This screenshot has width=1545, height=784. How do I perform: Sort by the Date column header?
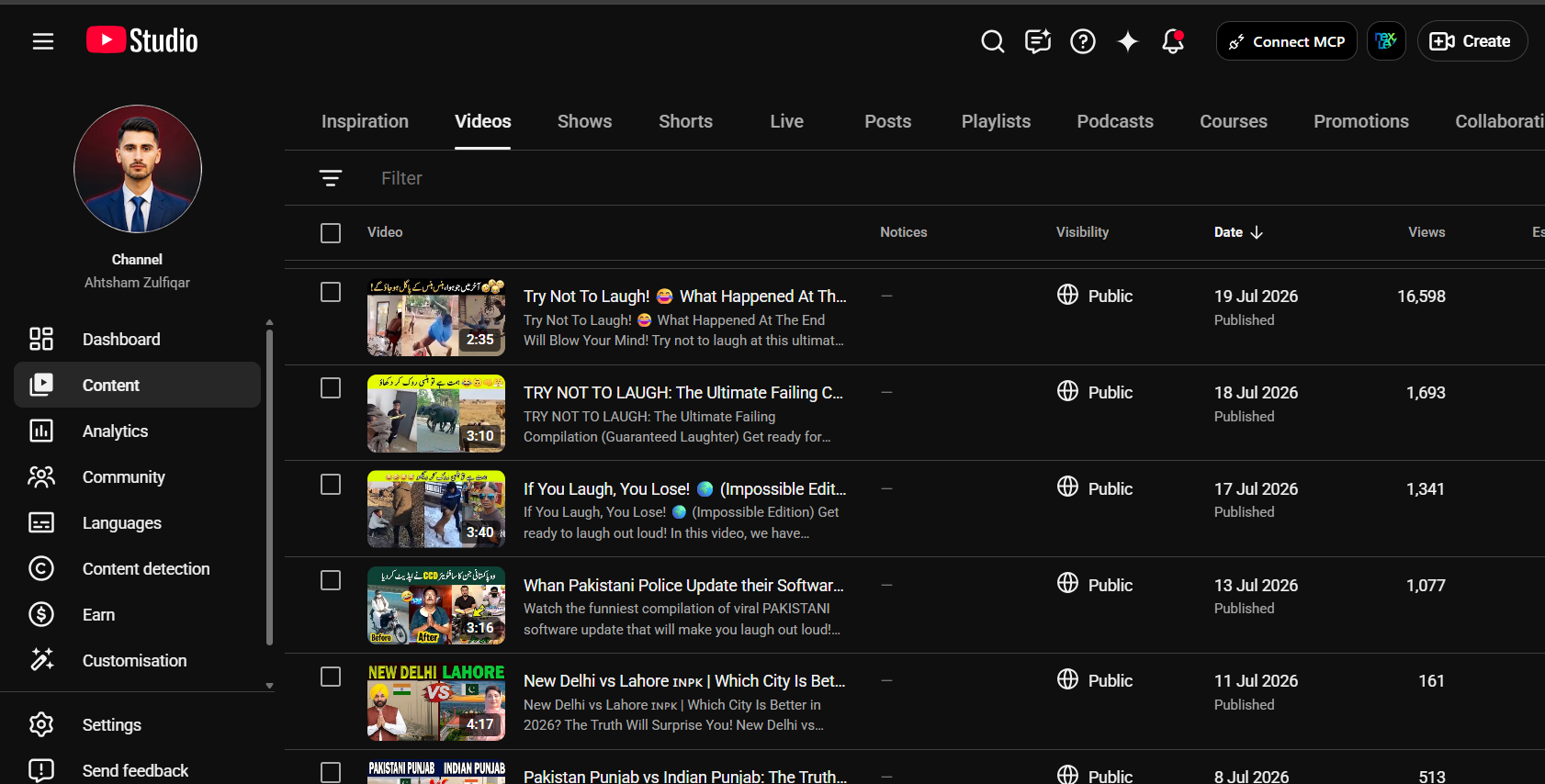pyautogui.click(x=1238, y=232)
